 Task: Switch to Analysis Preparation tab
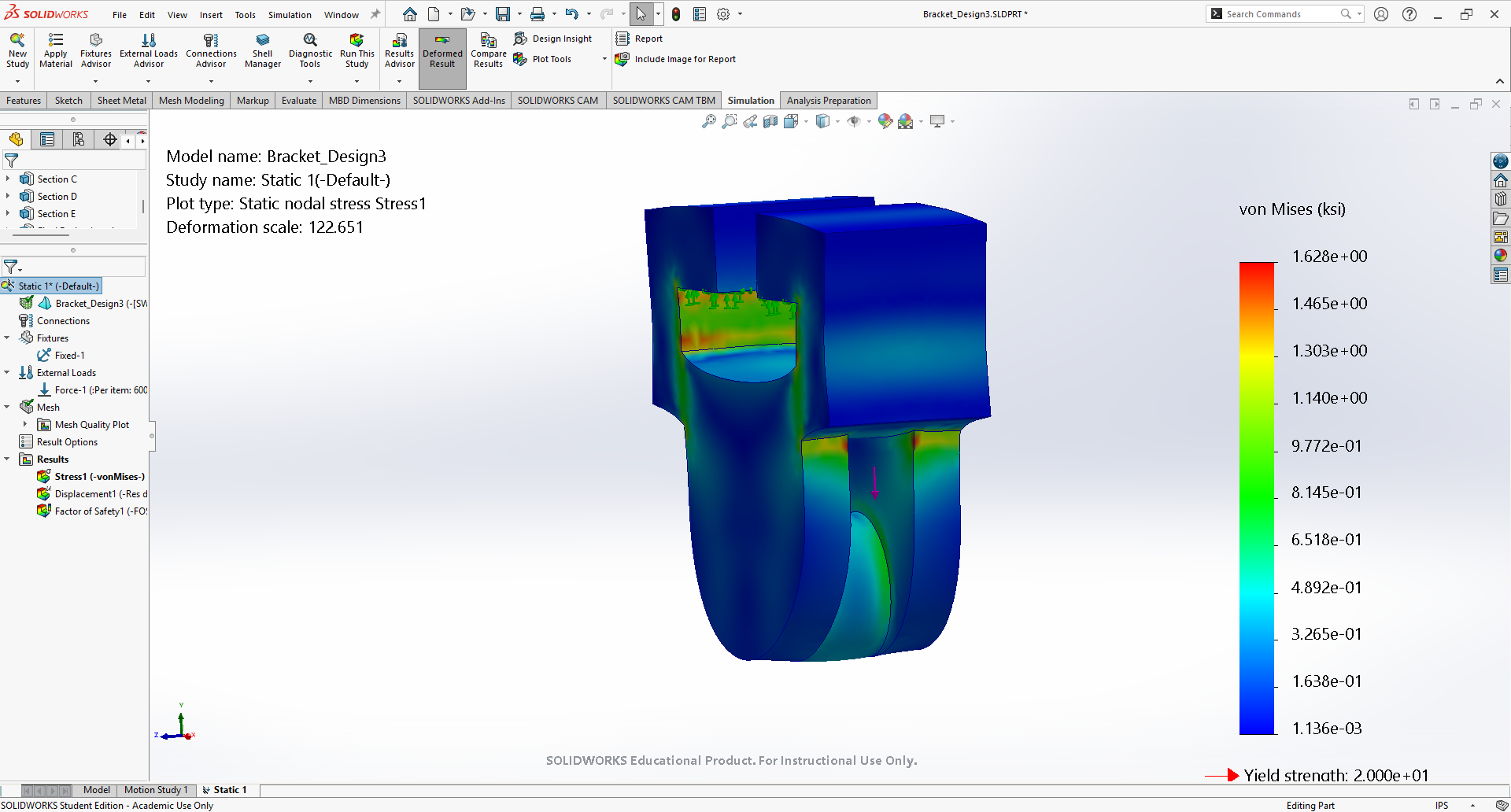point(829,101)
